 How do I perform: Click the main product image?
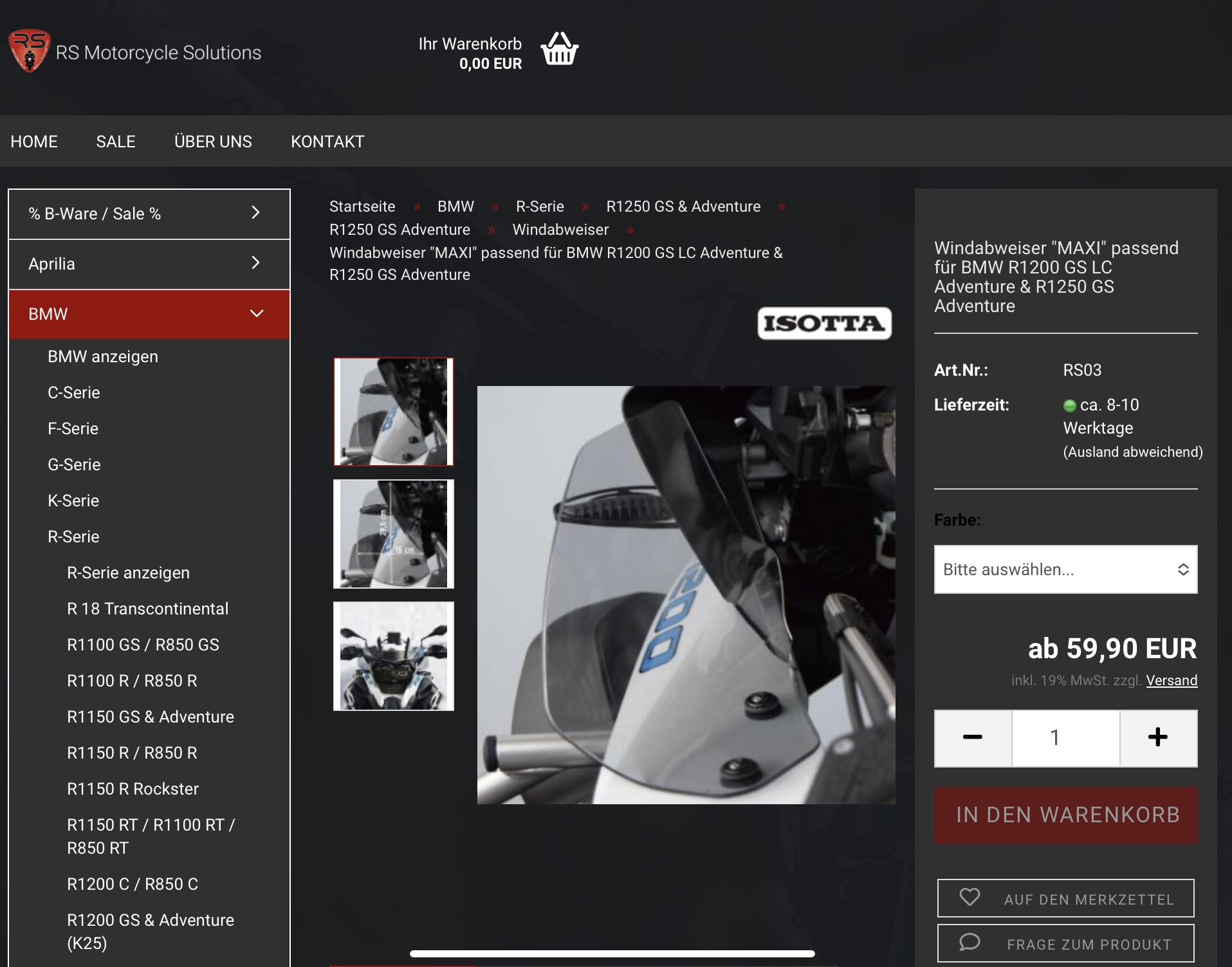click(x=686, y=595)
